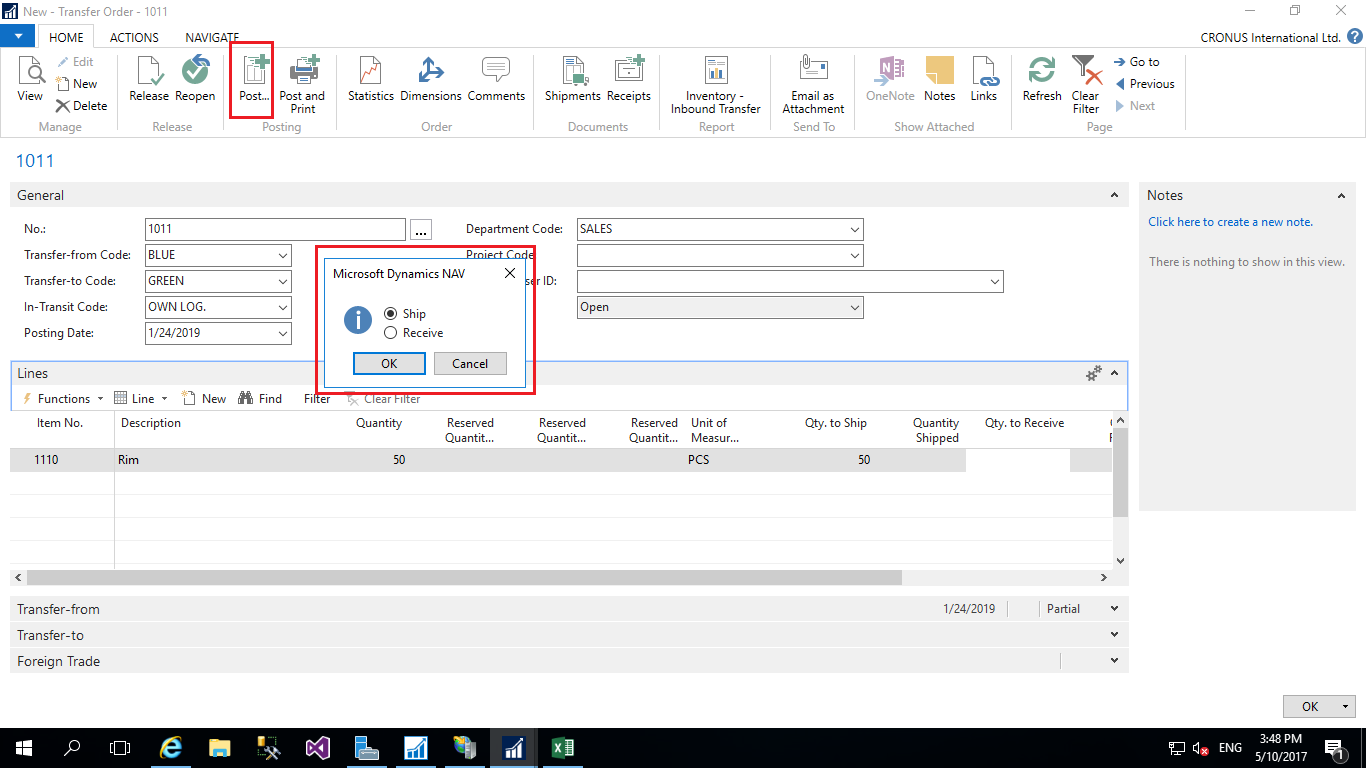
Task: Click the OneNote ribbon icon
Action: [x=890, y=79]
